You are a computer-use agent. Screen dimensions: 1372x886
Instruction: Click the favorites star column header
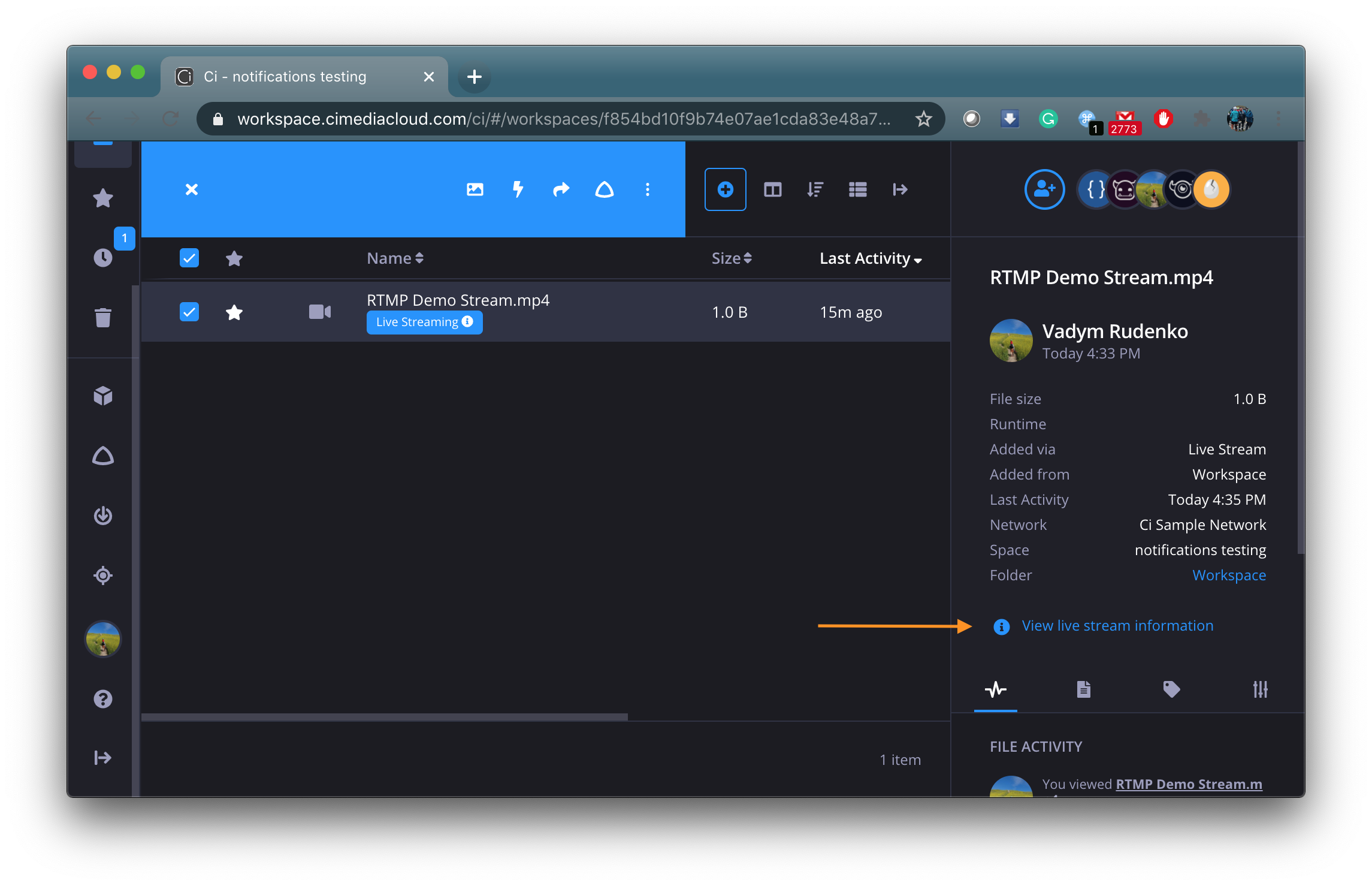(x=234, y=258)
